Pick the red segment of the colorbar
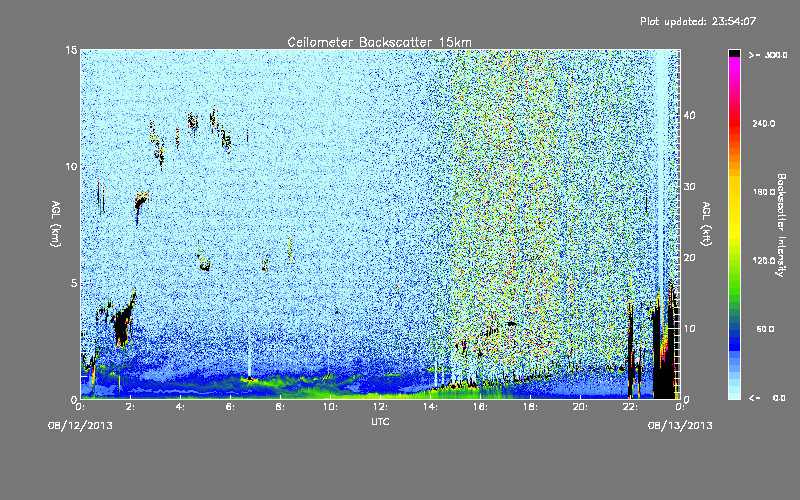The image size is (800, 500). (734, 122)
